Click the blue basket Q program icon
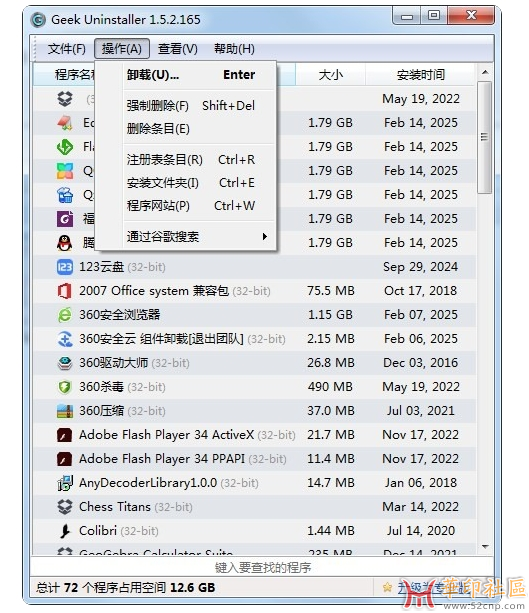Viewport: 529px width, 613px height. point(65,195)
